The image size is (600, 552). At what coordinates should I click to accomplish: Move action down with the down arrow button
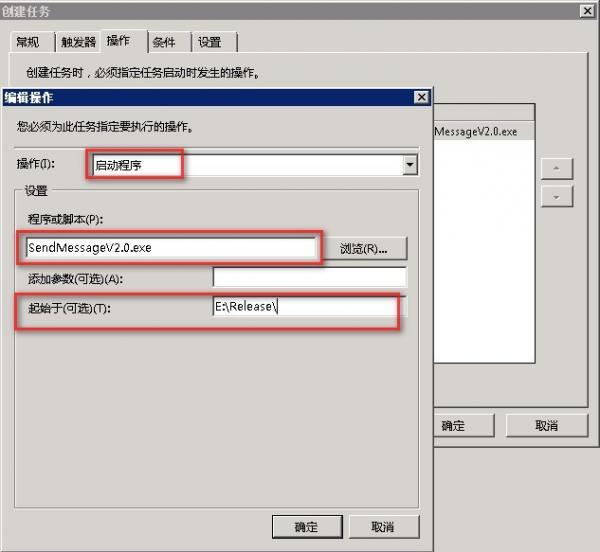point(556,196)
